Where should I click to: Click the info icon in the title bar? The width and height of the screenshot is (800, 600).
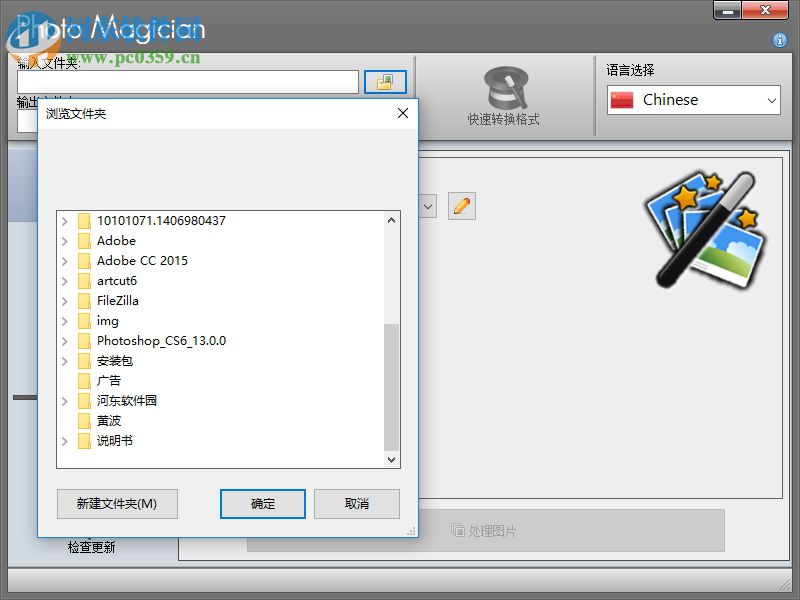click(x=778, y=40)
